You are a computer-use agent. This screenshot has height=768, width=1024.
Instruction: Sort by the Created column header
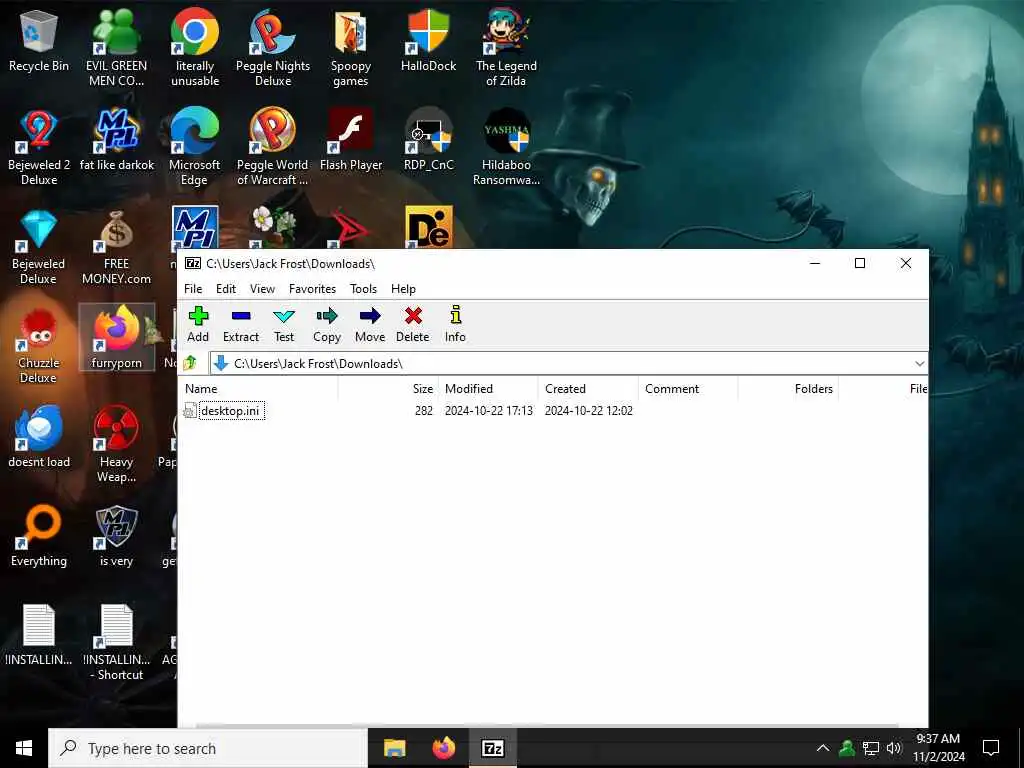coord(588,389)
